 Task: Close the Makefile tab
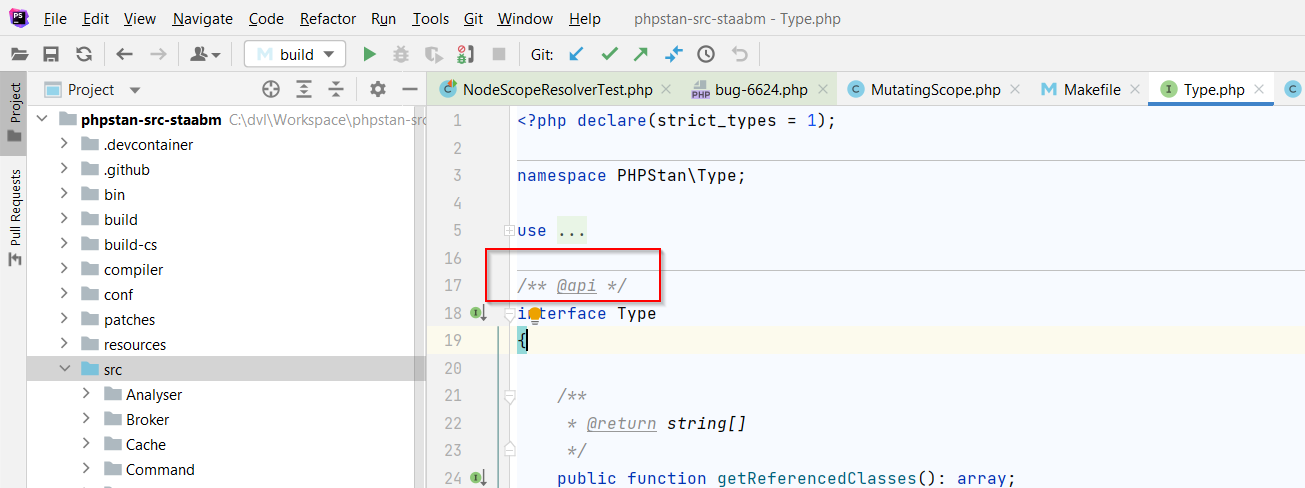[x=1135, y=89]
